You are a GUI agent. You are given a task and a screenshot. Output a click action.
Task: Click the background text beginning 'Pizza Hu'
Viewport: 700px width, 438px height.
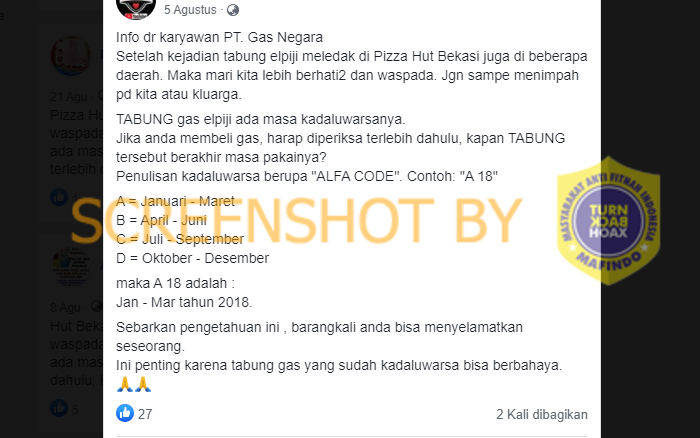[76, 115]
